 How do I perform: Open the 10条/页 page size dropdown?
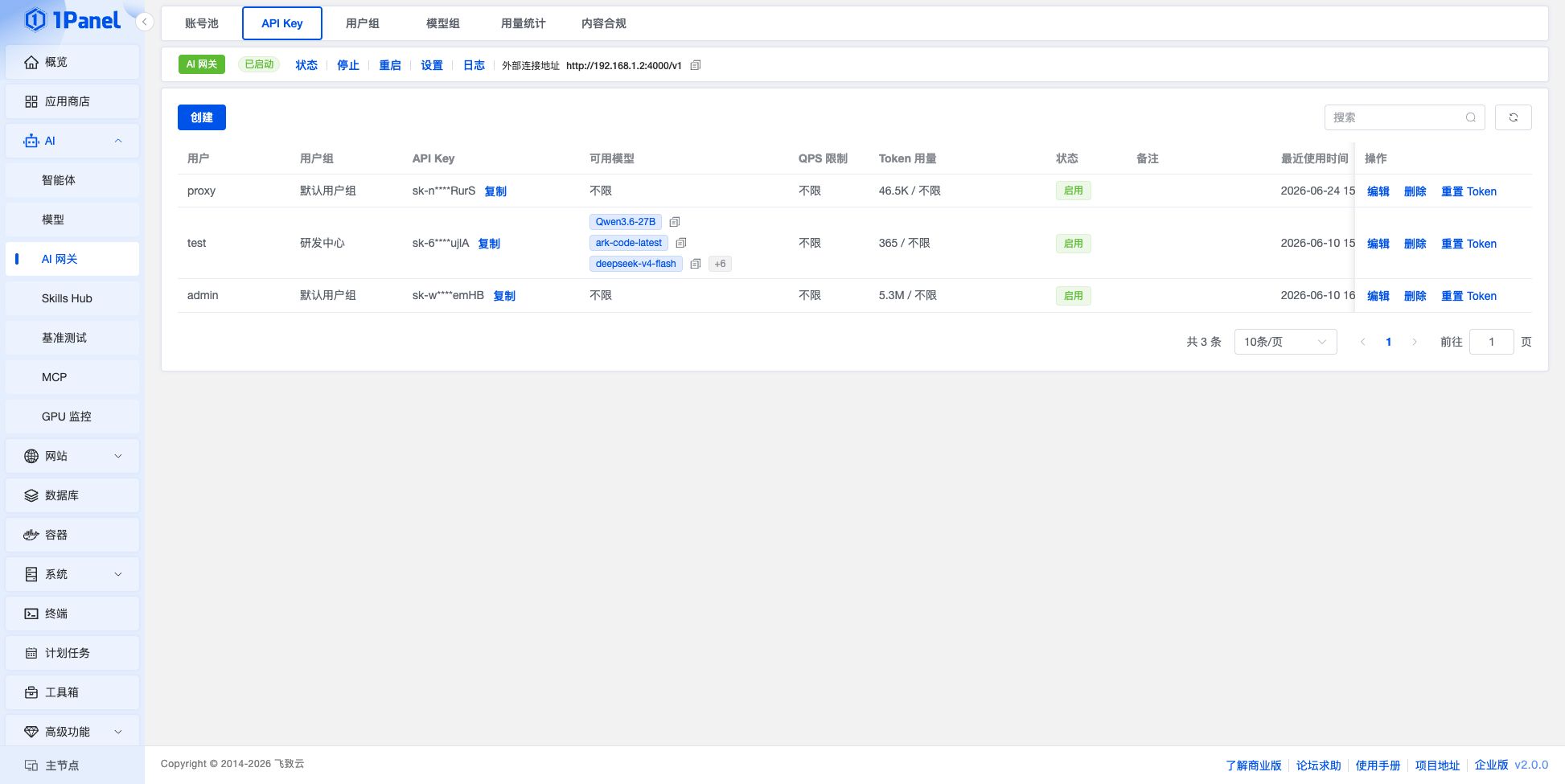coord(1285,342)
